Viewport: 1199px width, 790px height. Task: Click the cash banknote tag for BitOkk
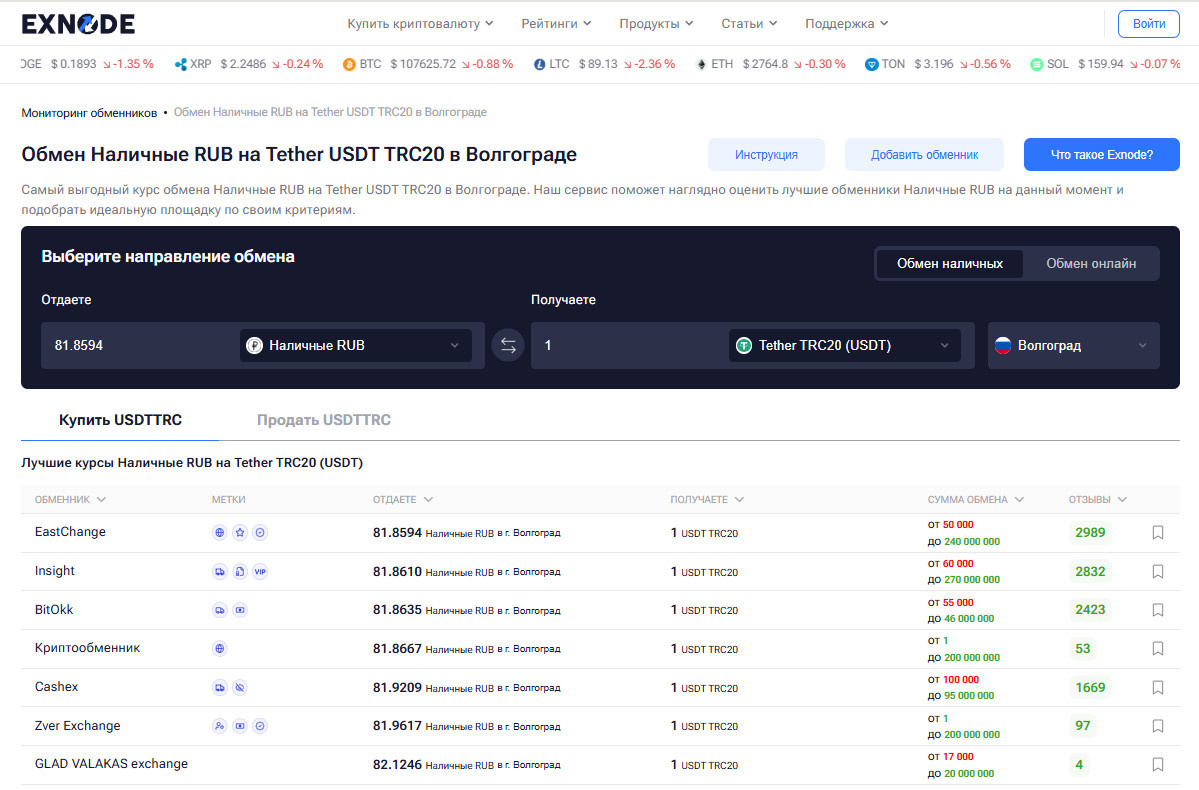point(240,610)
